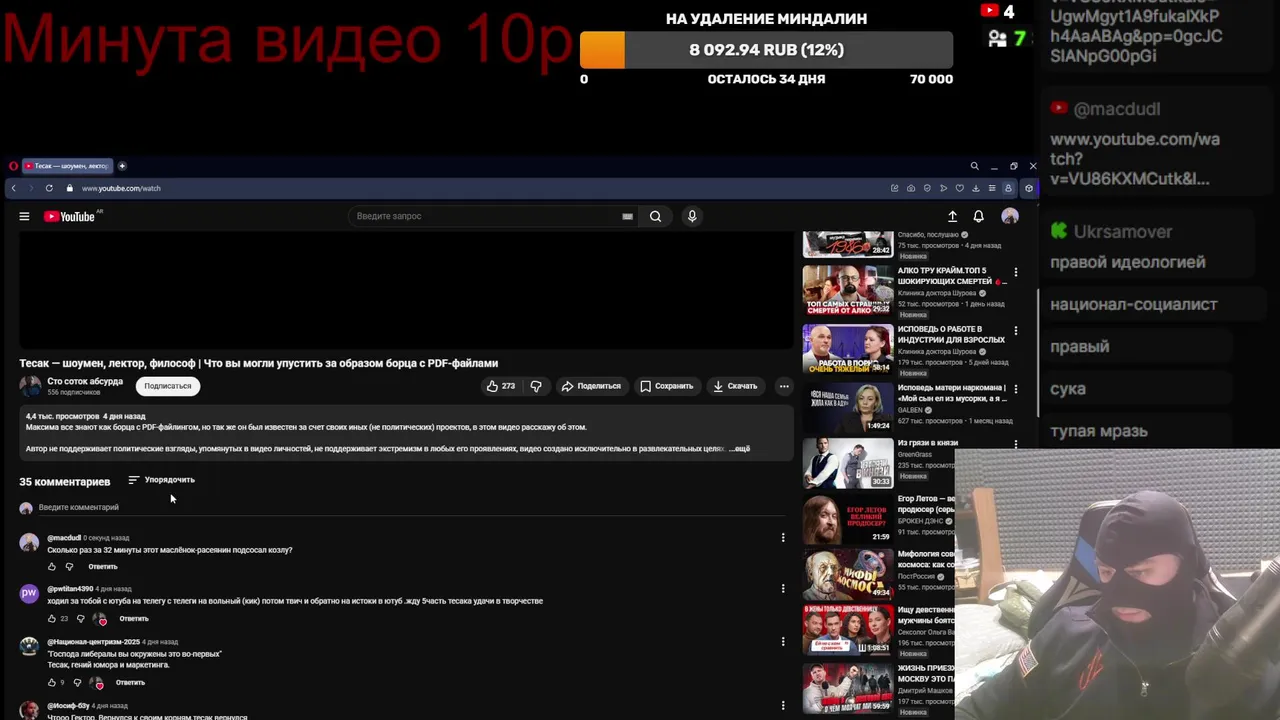Like the video with 273 likes
This screenshot has height=720, width=1280.
tap(501, 386)
